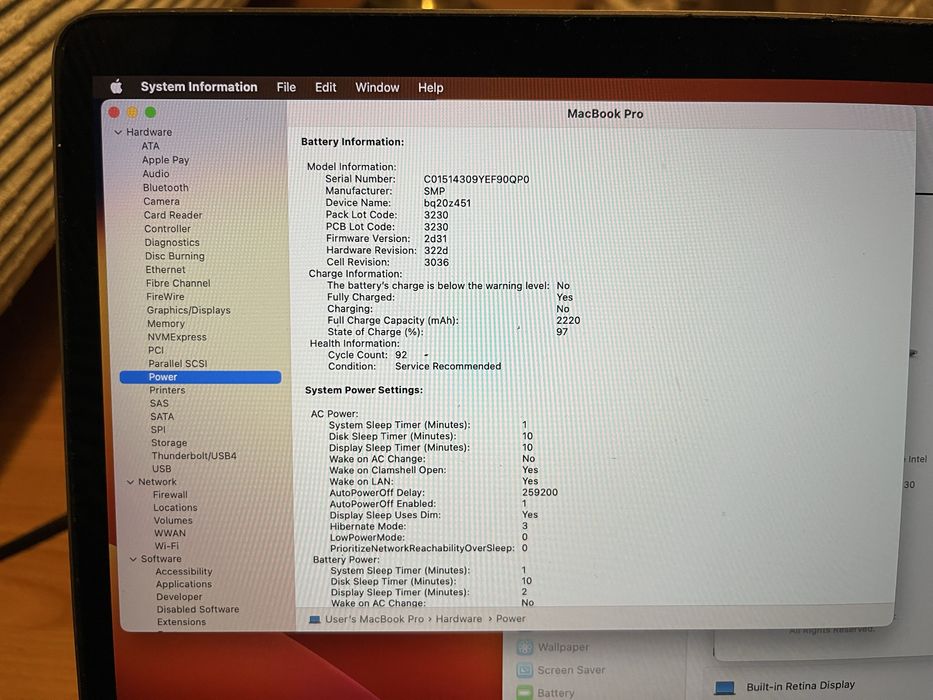Select Fibre Channel in the sidebar
The height and width of the screenshot is (700, 933).
[178, 283]
